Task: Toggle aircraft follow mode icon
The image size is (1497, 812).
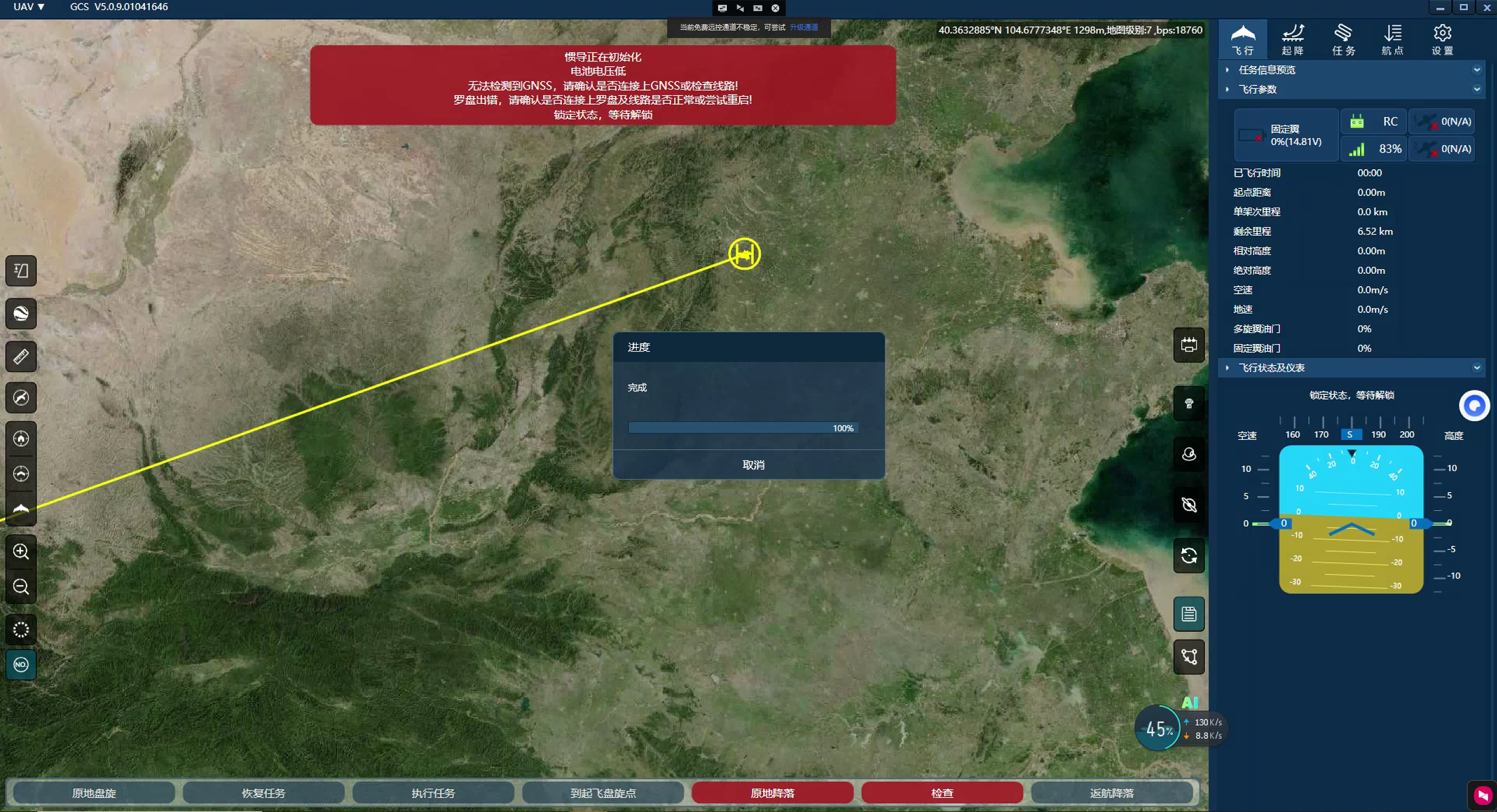Action: (21, 510)
